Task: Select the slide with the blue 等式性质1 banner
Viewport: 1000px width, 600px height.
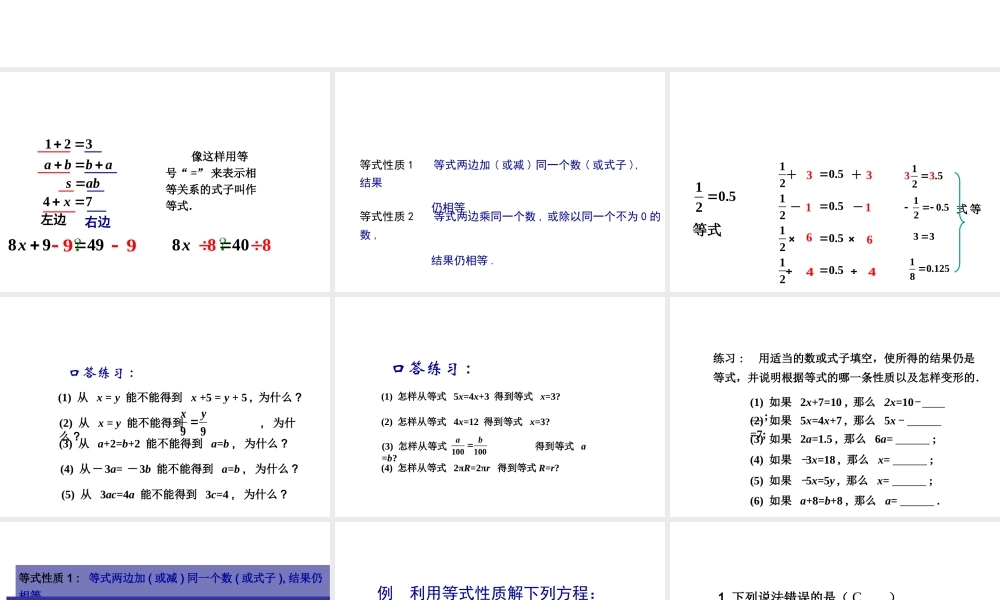Action: click(165, 561)
